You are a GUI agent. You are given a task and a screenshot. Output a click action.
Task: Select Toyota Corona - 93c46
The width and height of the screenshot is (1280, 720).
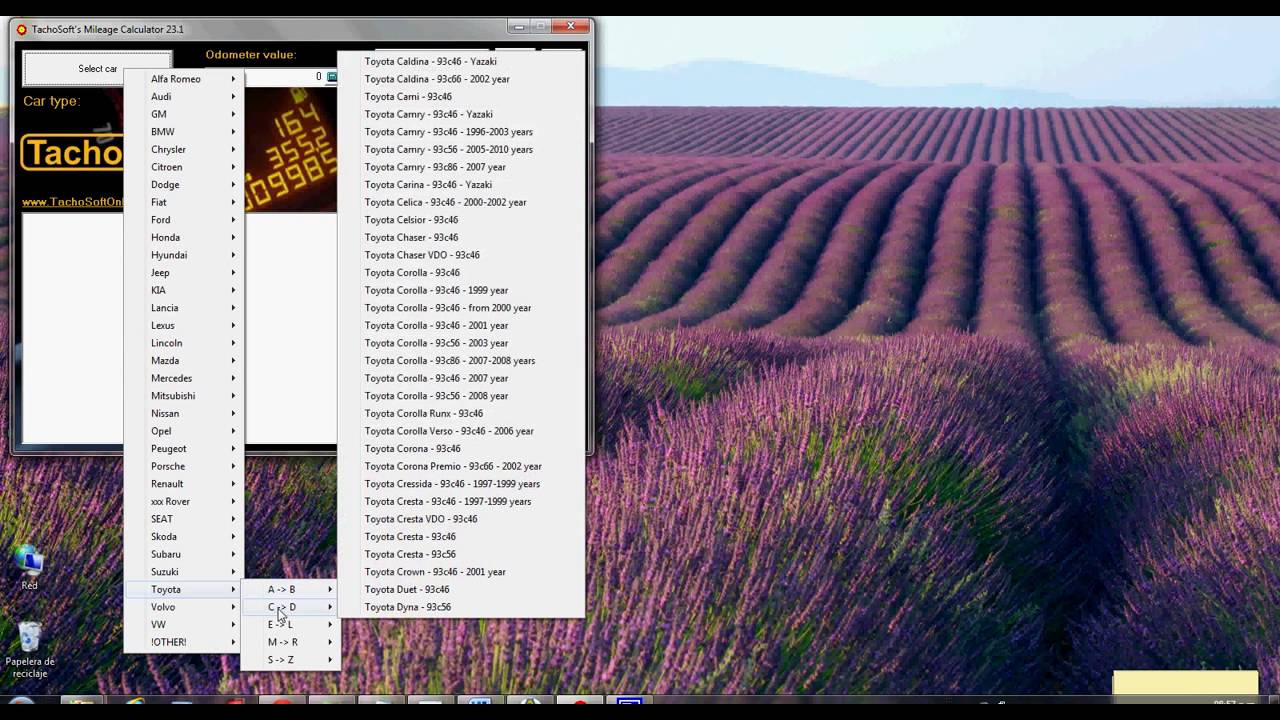coord(461,449)
